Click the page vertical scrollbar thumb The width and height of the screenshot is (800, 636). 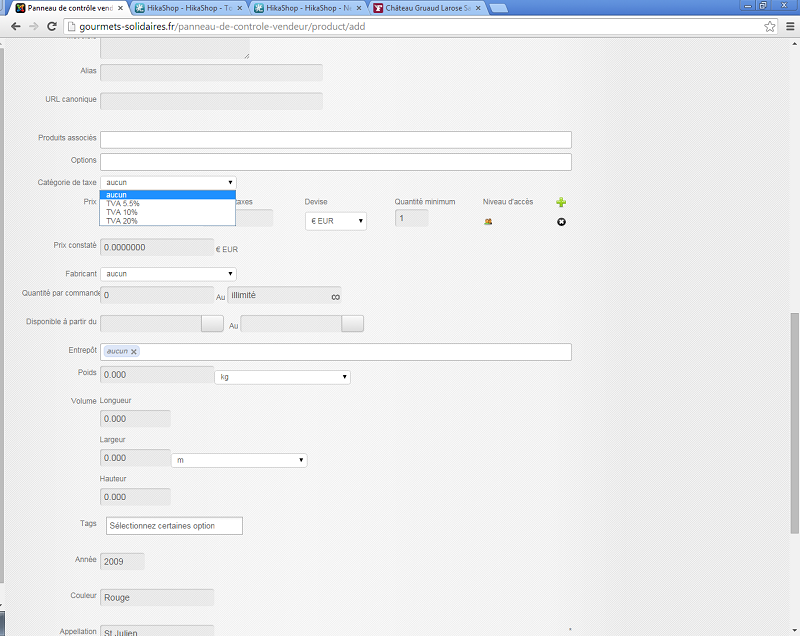(x=795, y=423)
